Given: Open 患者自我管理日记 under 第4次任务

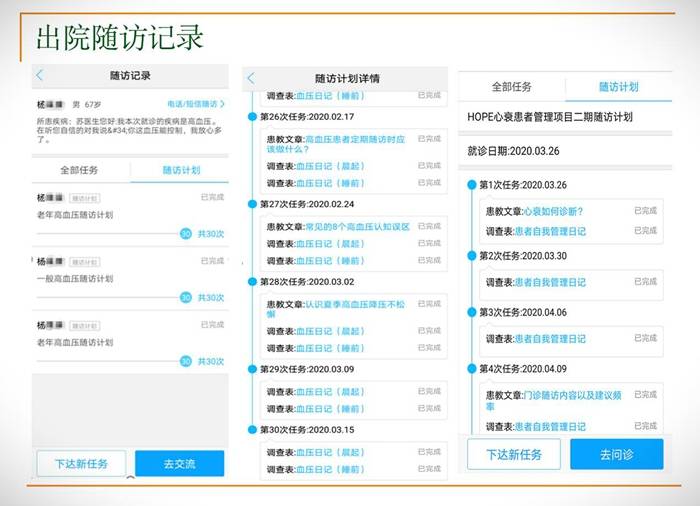Looking at the screenshot, I should [550, 427].
